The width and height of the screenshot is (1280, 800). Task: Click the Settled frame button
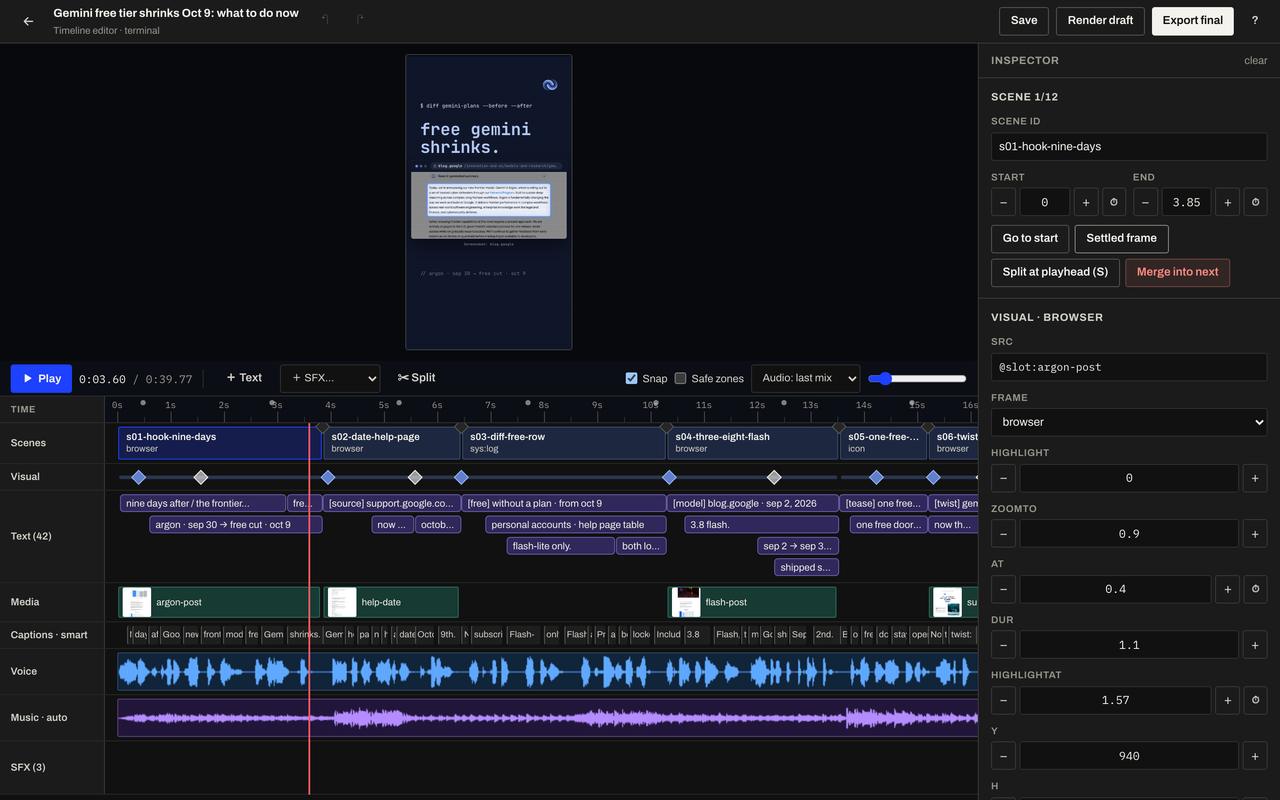point(1121,238)
